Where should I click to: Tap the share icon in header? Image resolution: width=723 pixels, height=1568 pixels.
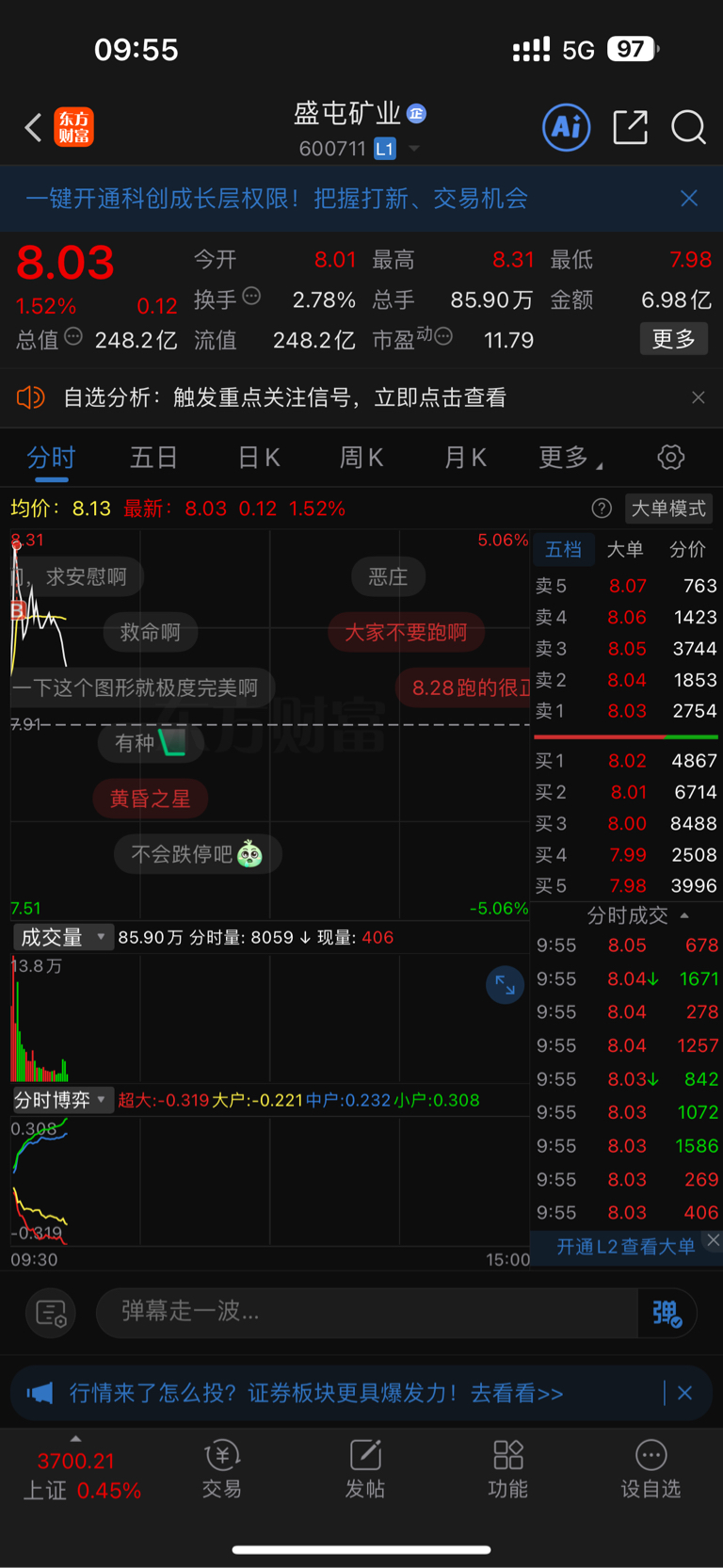click(630, 127)
